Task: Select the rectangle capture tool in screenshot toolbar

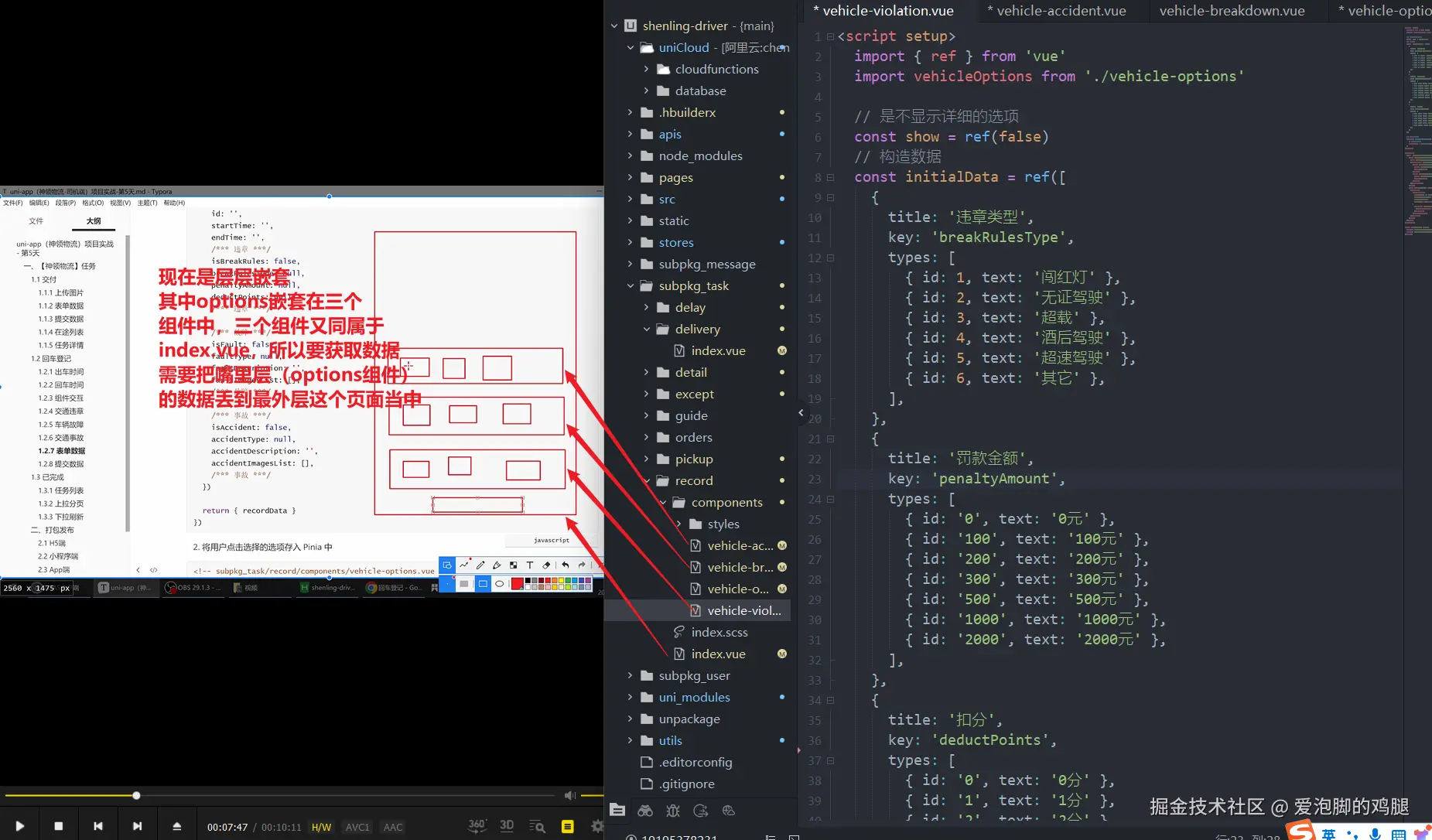Action: [447, 565]
